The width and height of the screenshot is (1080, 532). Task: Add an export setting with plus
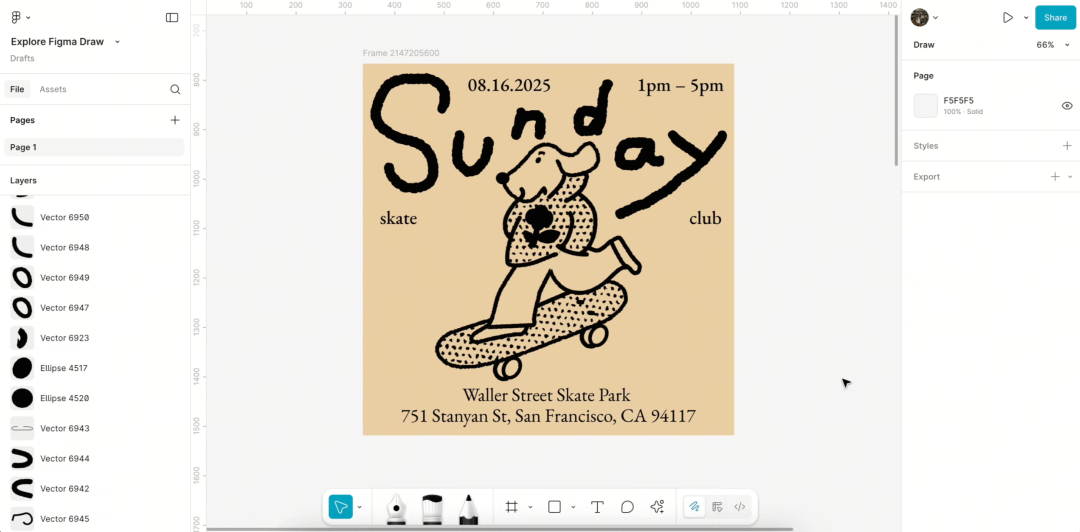(1055, 176)
